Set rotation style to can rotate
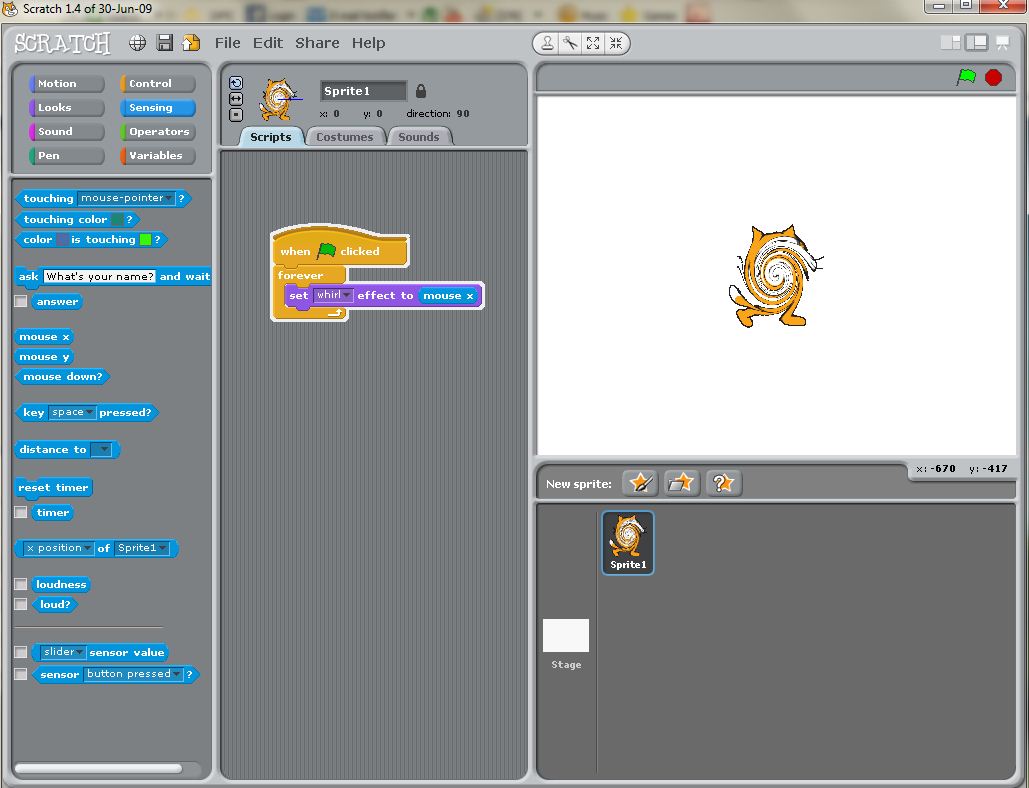The image size is (1029, 788). (236, 83)
